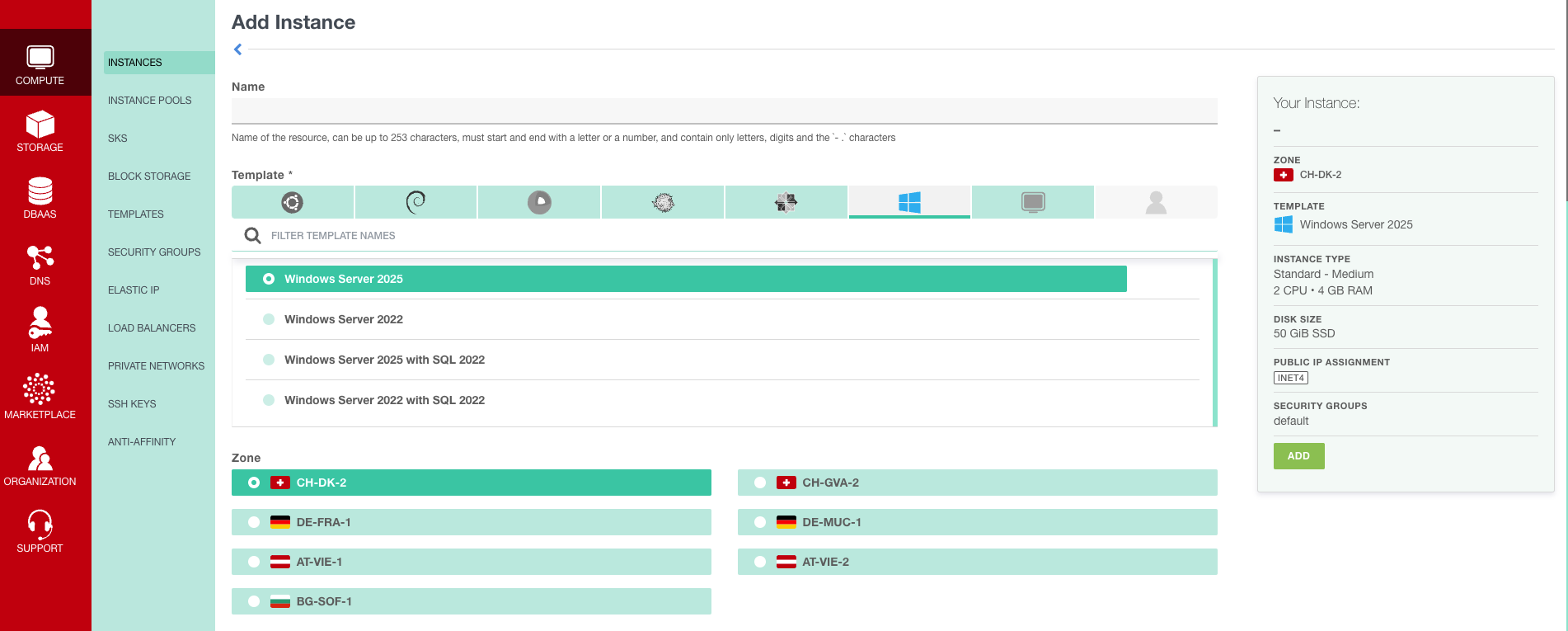This screenshot has height=631, width=1568.
Task: Select zone CH-DK-2
Action: (x=472, y=483)
